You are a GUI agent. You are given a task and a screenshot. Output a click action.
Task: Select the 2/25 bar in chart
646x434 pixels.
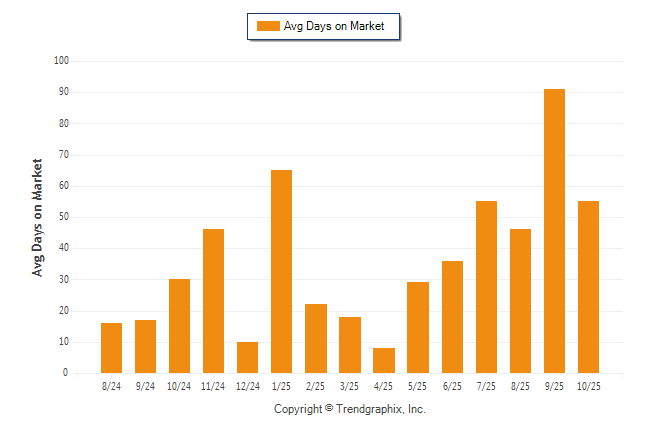pyautogui.click(x=316, y=338)
